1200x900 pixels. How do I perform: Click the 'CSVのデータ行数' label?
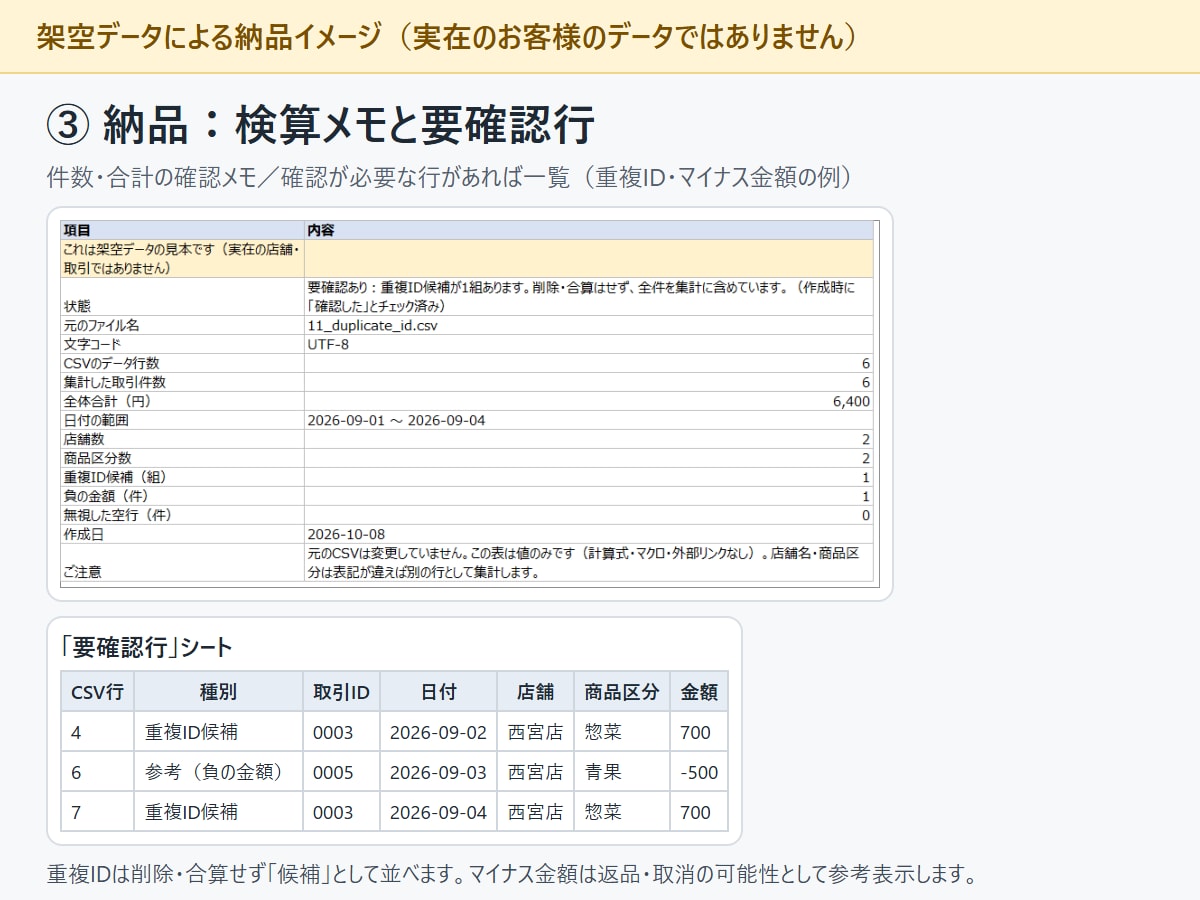(x=110, y=363)
